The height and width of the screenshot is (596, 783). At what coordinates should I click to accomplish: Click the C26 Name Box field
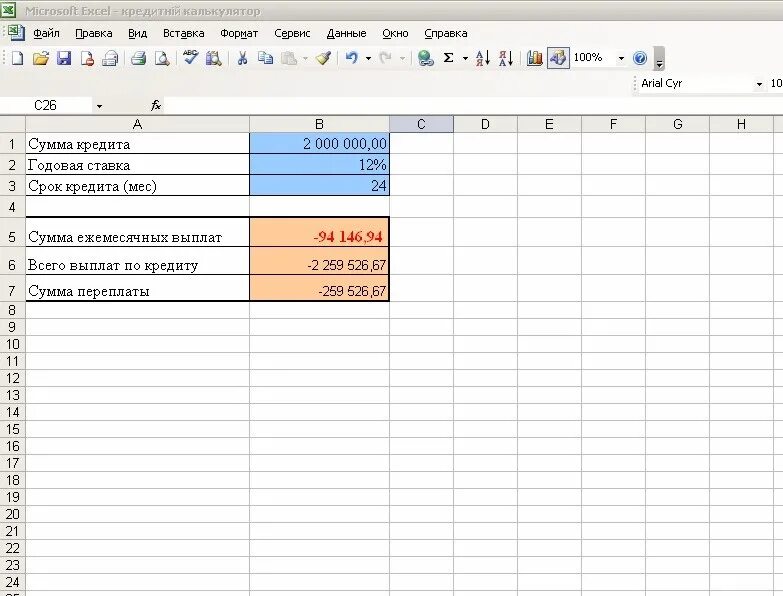(x=46, y=105)
